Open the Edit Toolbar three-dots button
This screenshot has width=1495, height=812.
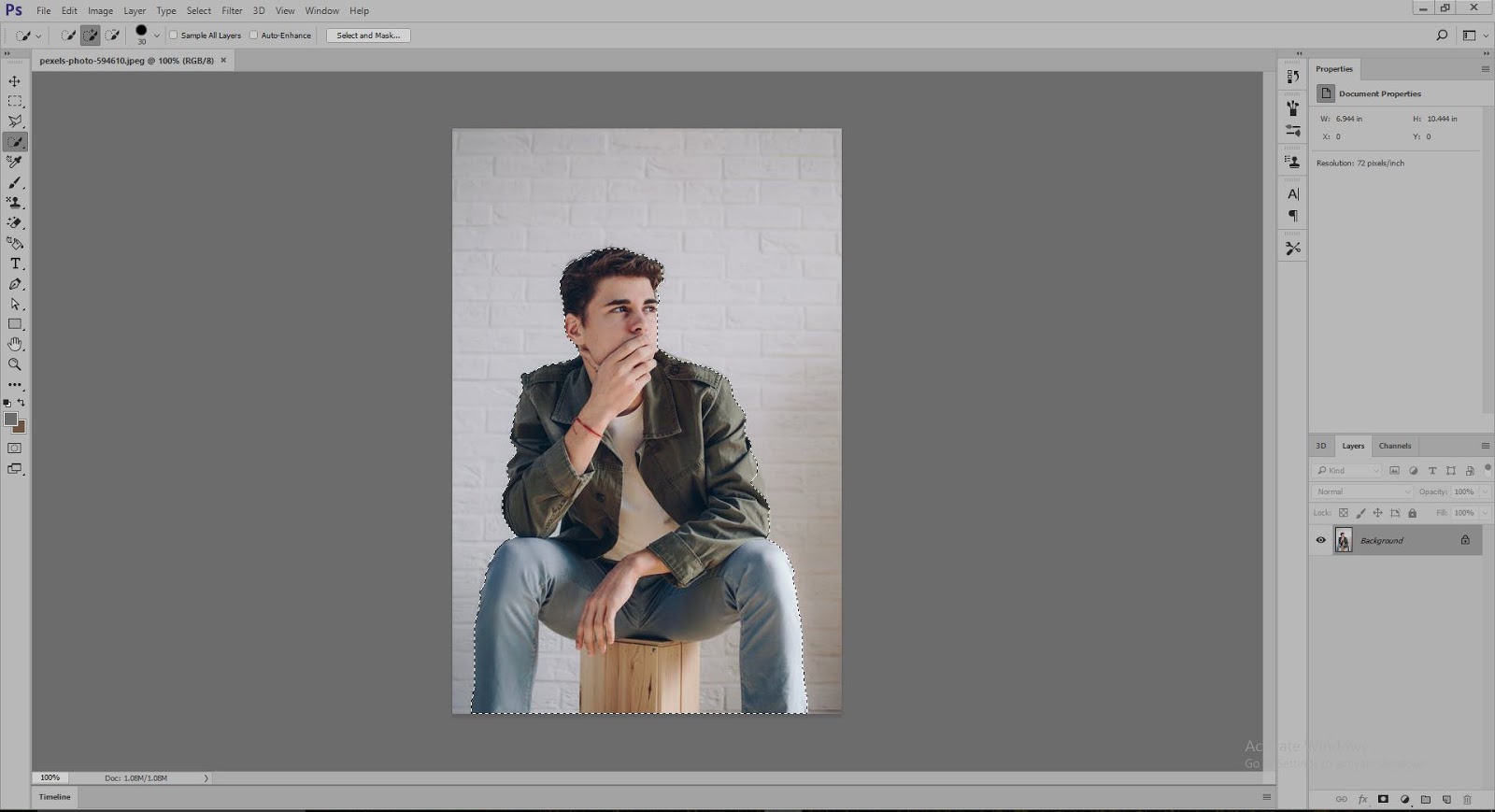[15, 385]
